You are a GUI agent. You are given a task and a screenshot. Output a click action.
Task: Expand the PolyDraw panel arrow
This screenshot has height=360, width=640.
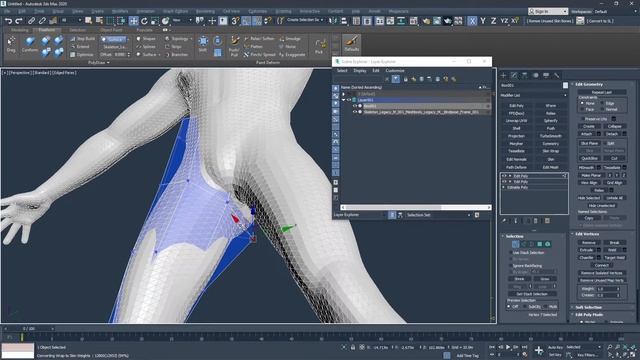pyautogui.click(x=108, y=63)
